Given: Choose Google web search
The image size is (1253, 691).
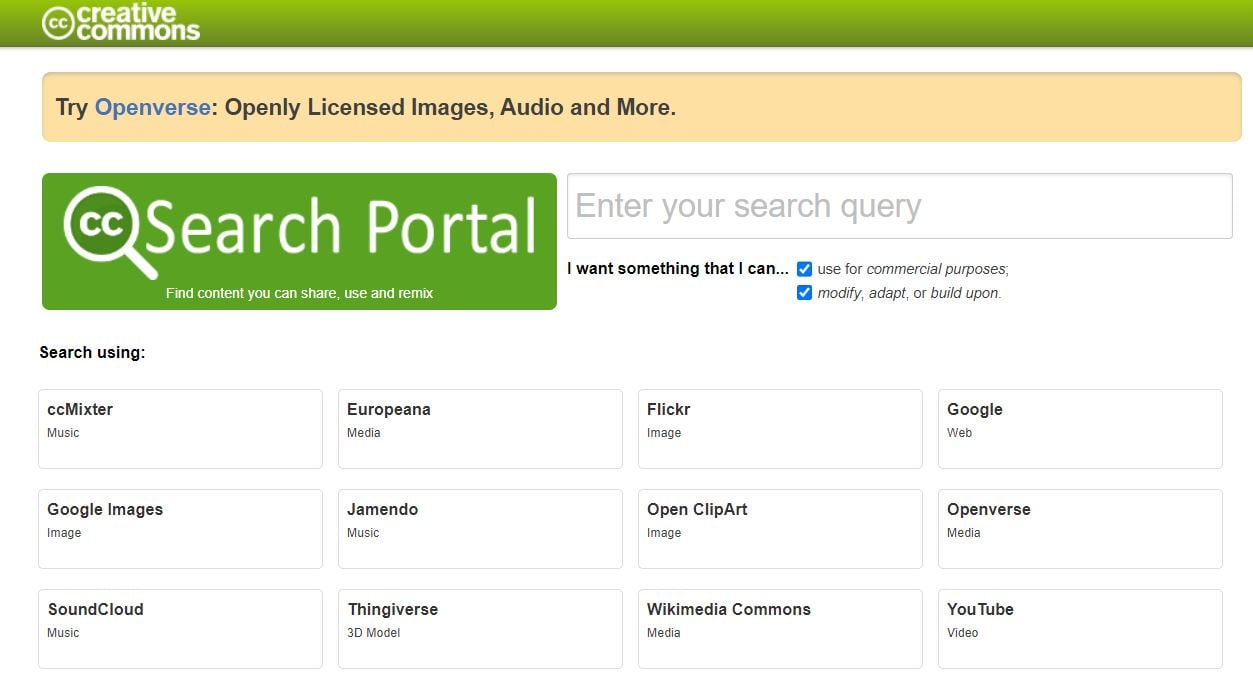Looking at the screenshot, I should [1080, 429].
